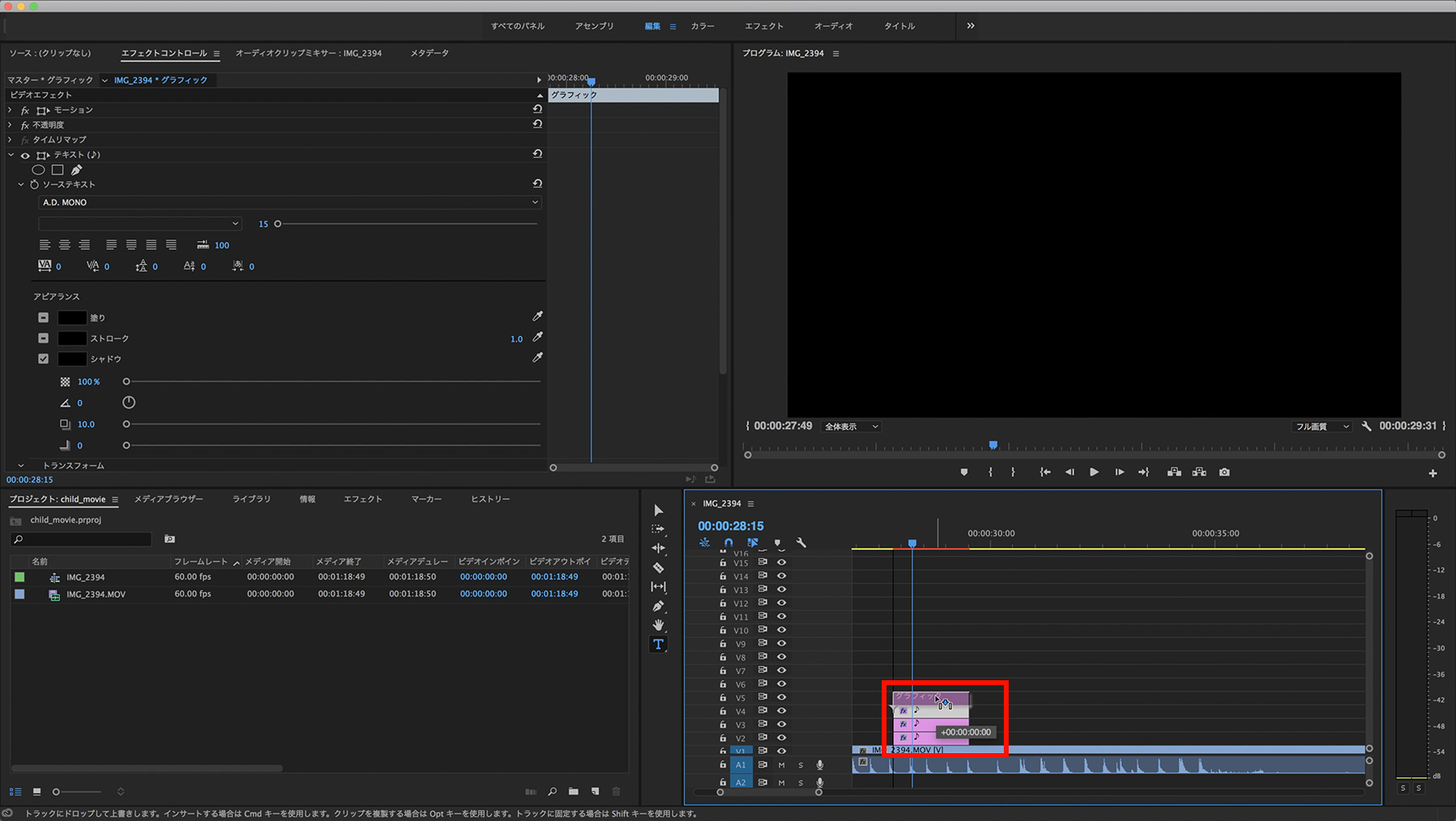This screenshot has width=1456, height=821.
Task: Switch to the エフェクト workspace
Action: (764, 26)
